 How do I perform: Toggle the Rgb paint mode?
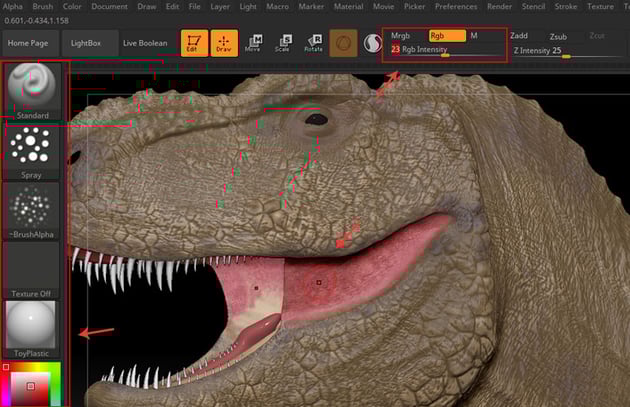click(447, 35)
